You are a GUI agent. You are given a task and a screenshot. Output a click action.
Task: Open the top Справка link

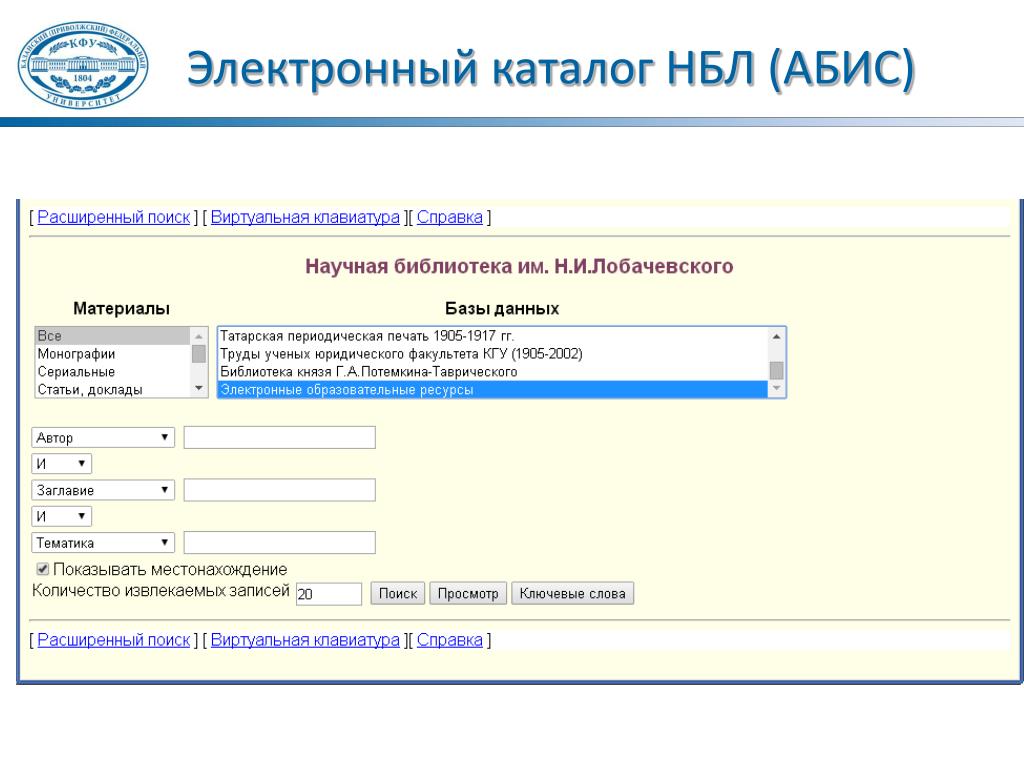coord(449,217)
